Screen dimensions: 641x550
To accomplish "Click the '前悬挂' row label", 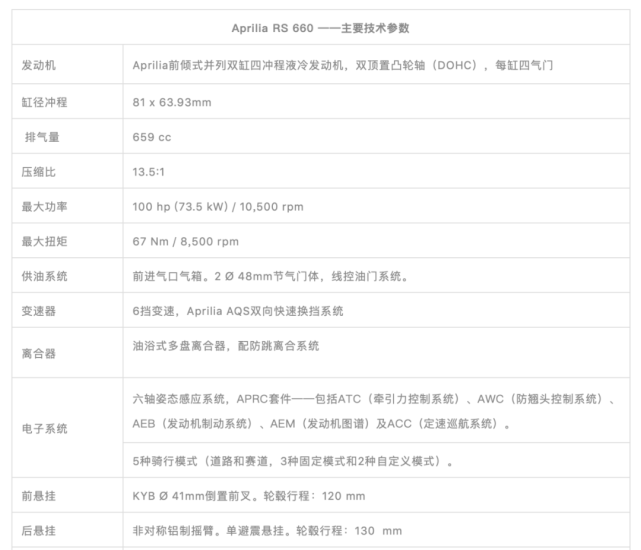I will [39, 496].
